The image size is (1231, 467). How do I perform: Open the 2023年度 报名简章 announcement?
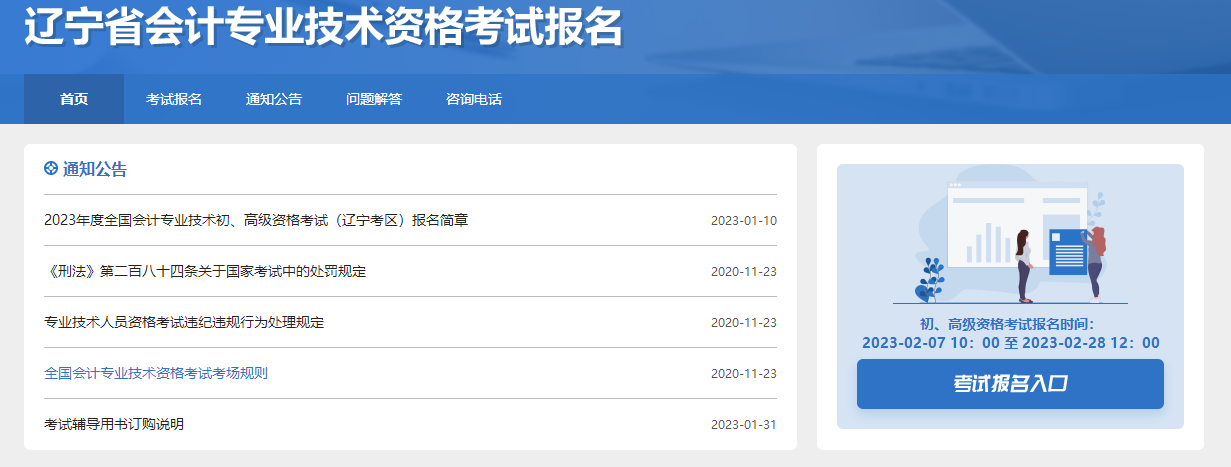[x=256, y=220]
